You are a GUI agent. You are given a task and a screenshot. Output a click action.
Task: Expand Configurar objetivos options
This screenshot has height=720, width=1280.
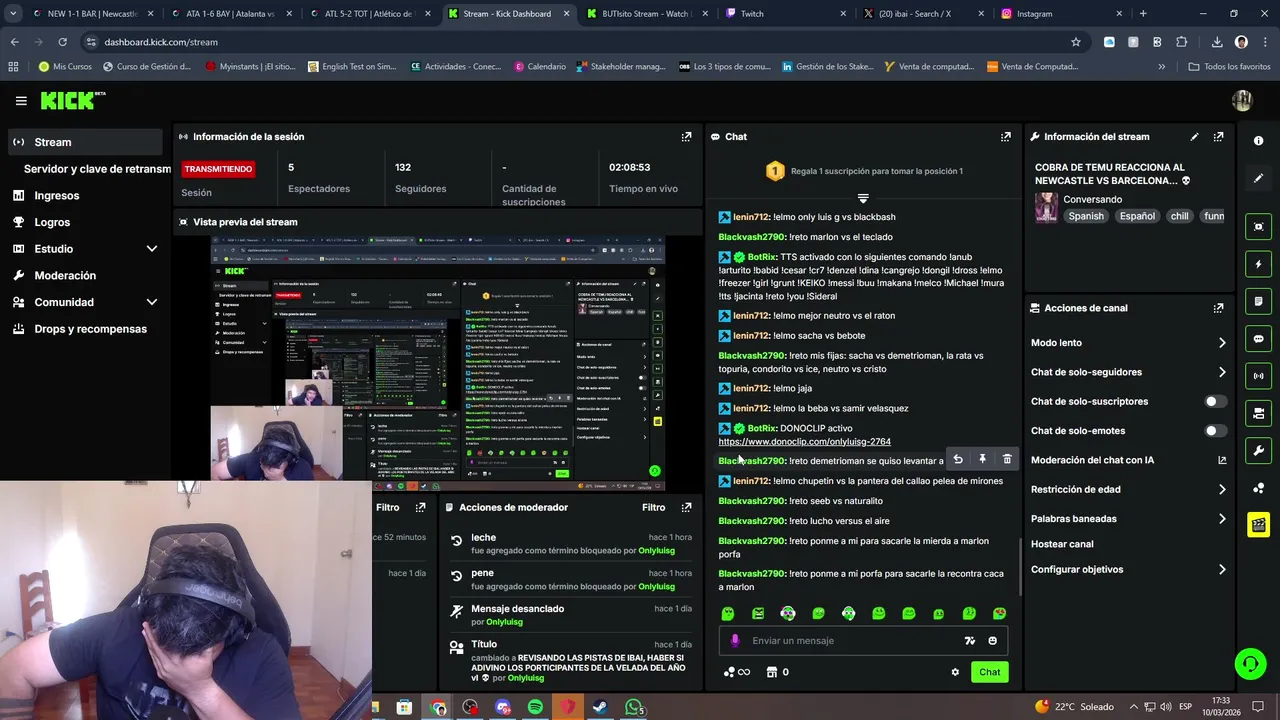(x=1222, y=569)
